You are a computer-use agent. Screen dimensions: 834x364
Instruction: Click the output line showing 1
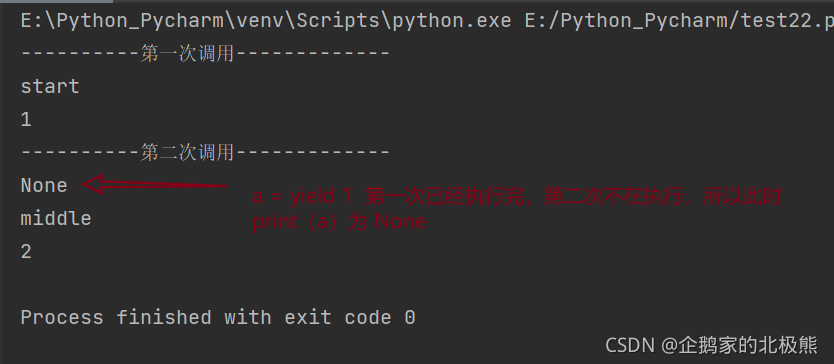click(x=26, y=120)
